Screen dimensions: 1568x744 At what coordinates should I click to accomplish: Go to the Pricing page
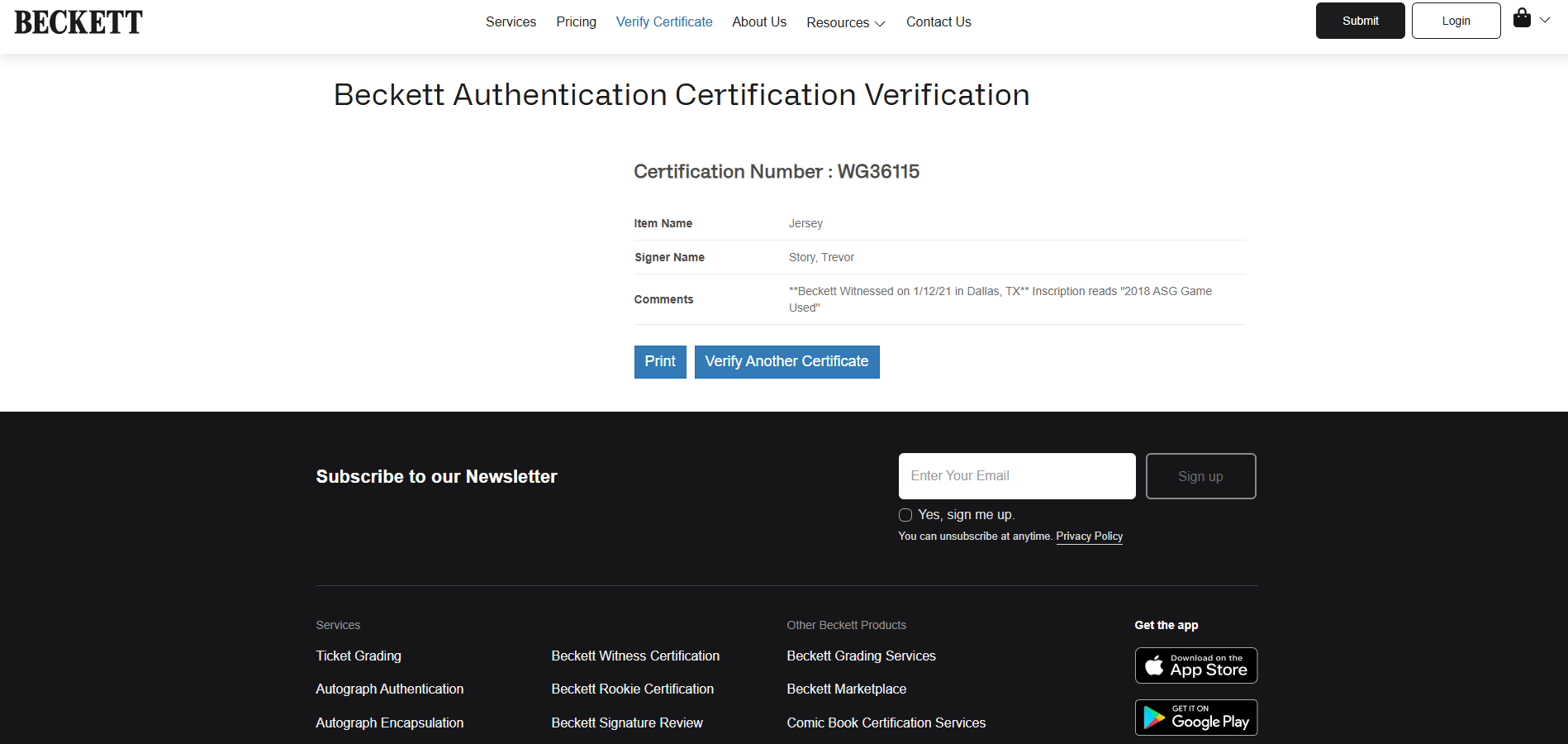[576, 21]
